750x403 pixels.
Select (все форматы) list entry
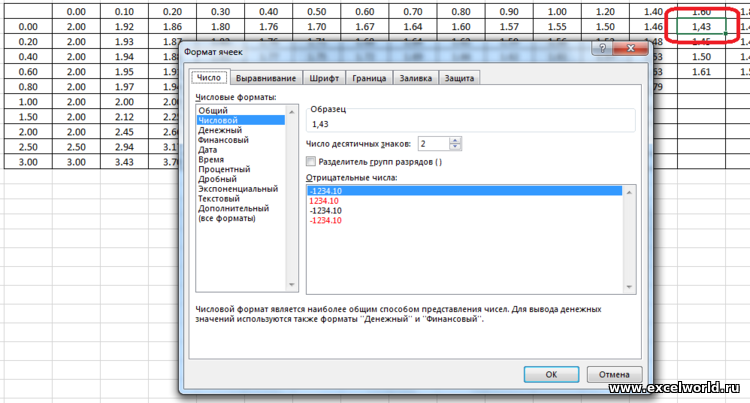[227, 218]
